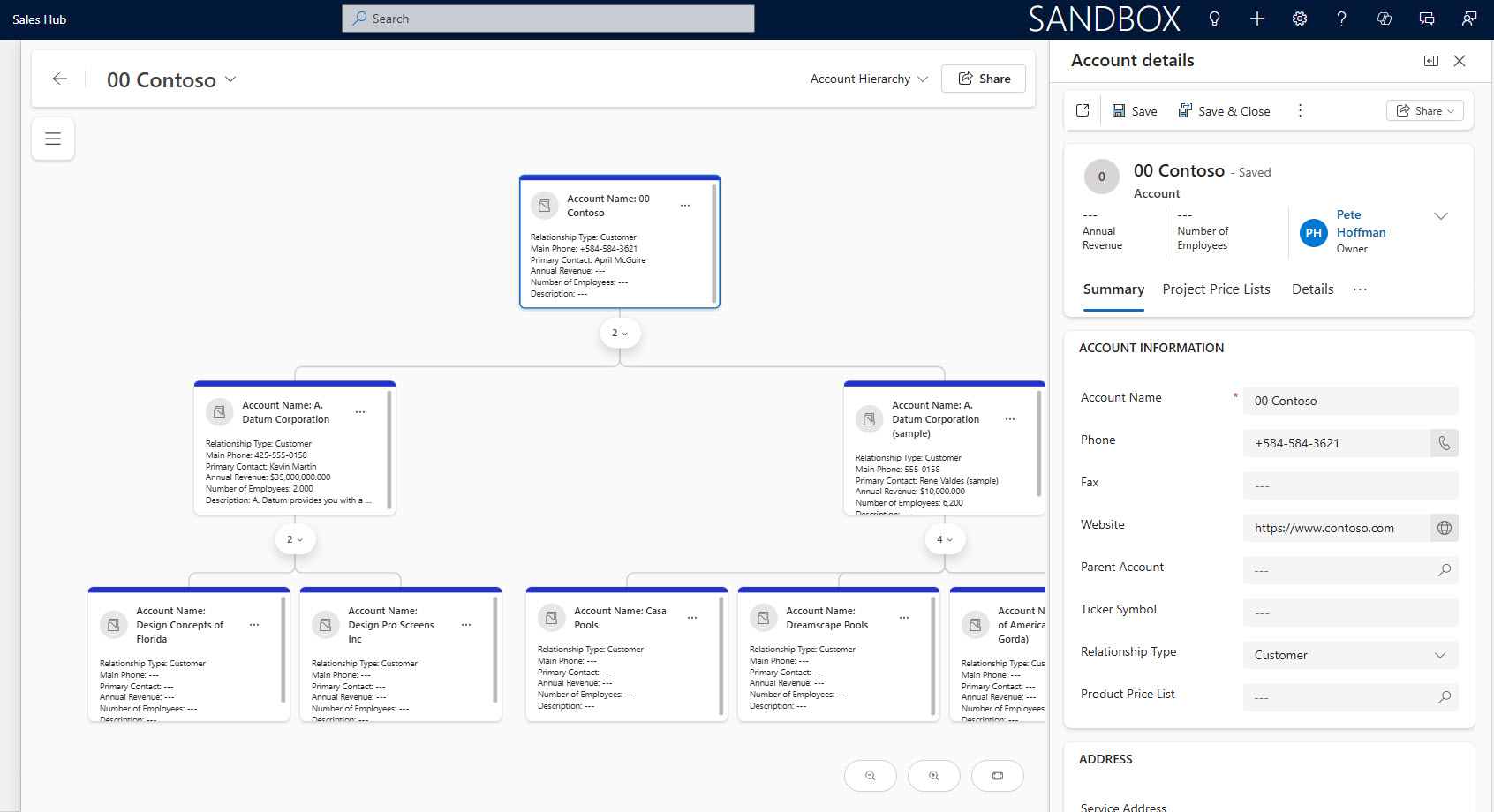Image resolution: width=1494 pixels, height=812 pixels.
Task: Open more options on Casa Pools card
Action: click(x=692, y=618)
